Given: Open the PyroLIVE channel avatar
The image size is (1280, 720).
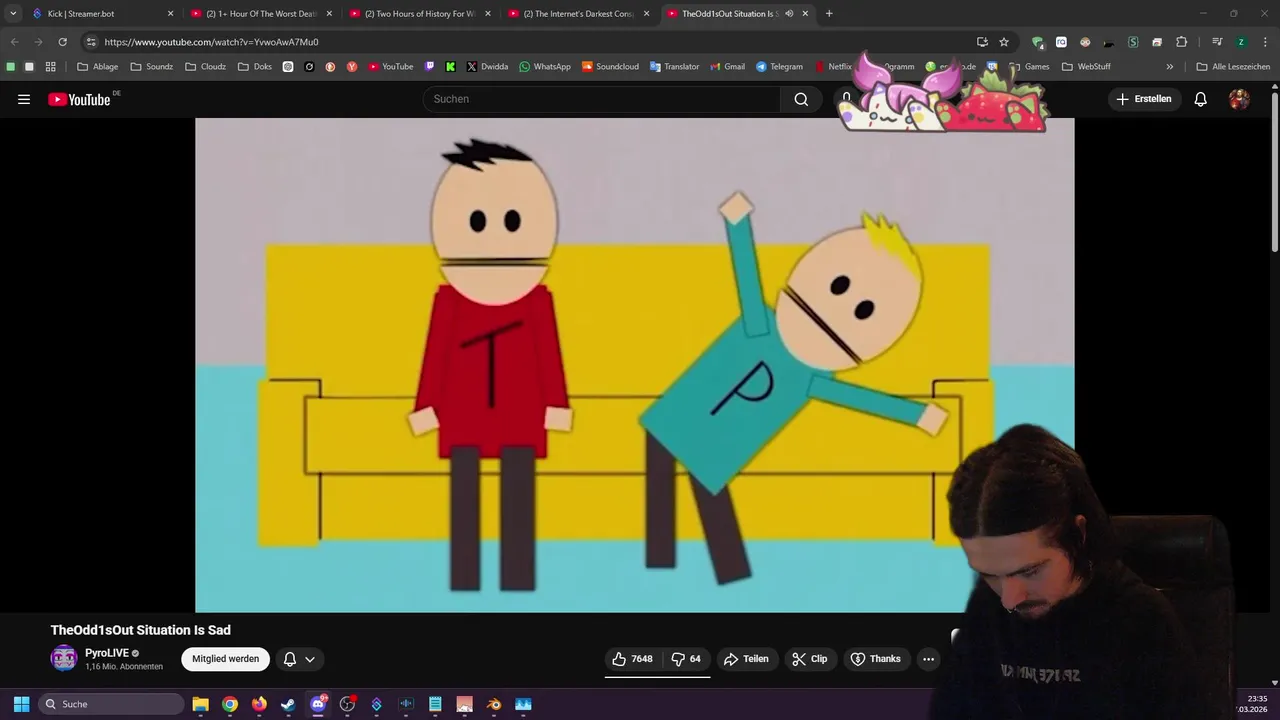Looking at the screenshot, I should click(64, 658).
